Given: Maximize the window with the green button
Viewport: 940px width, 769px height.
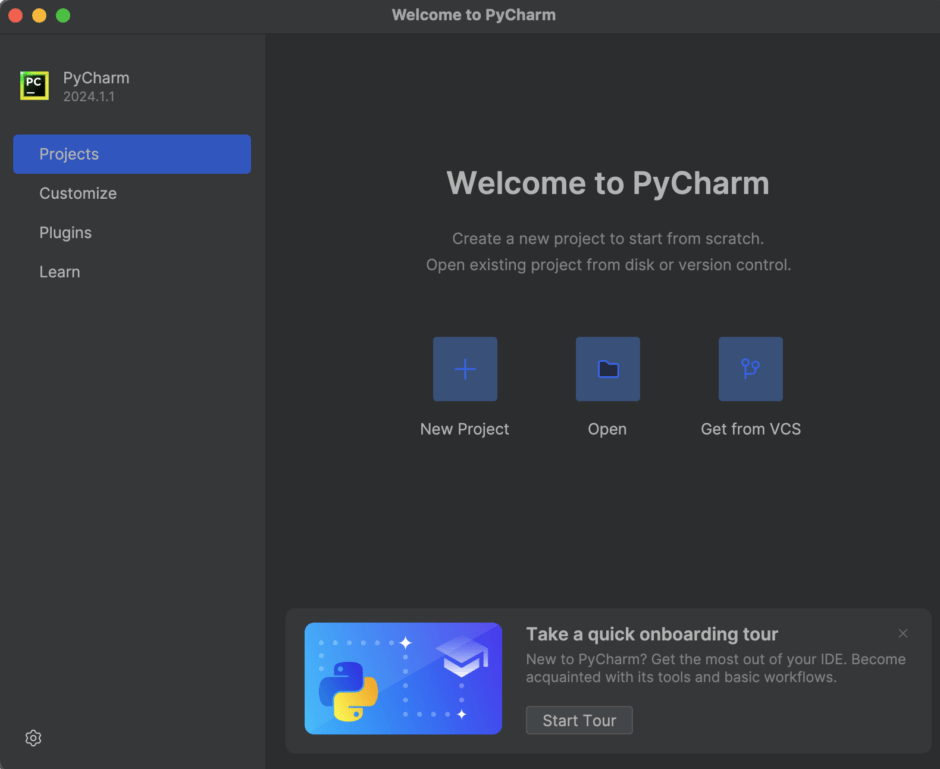Looking at the screenshot, I should [x=63, y=16].
